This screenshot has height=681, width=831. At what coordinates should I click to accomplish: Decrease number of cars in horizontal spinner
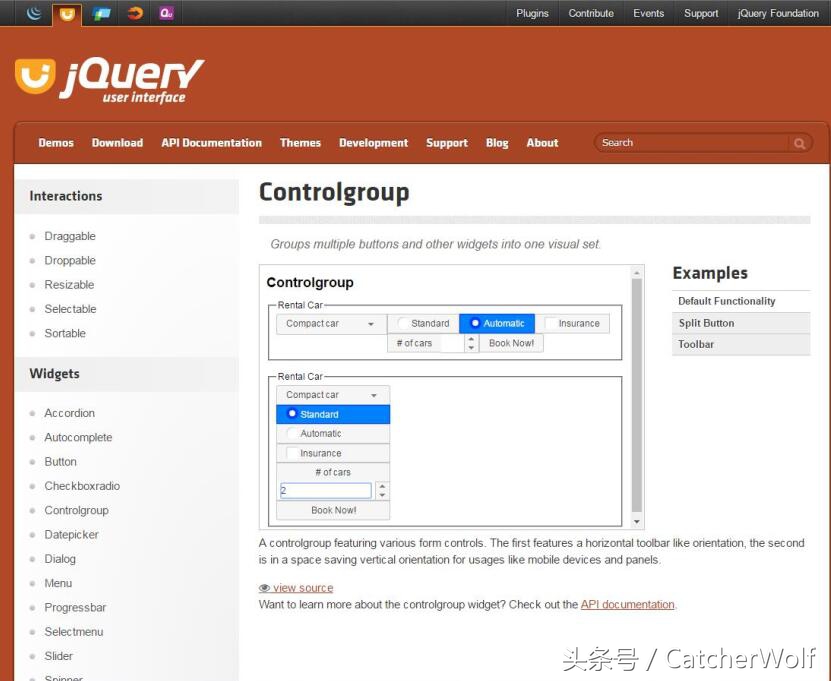(471, 348)
